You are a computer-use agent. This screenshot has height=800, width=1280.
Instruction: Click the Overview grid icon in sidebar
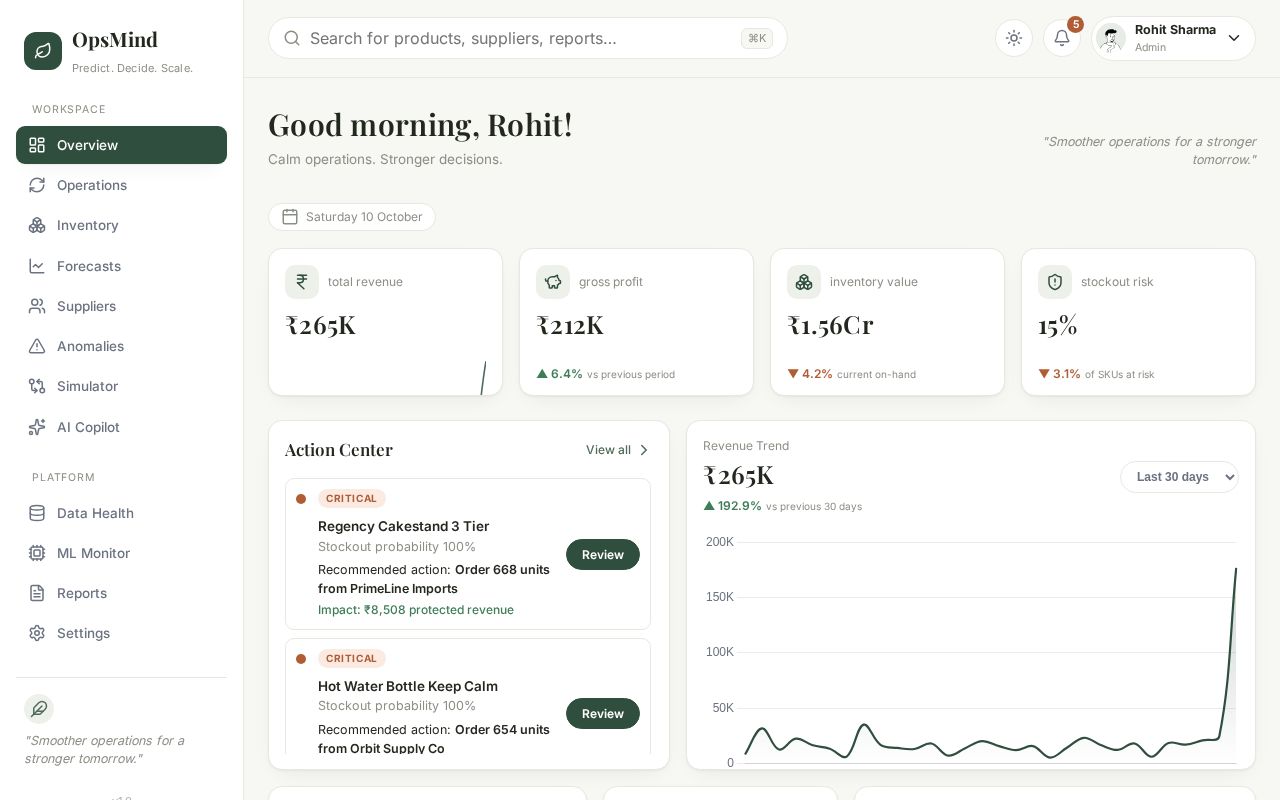pos(37,145)
